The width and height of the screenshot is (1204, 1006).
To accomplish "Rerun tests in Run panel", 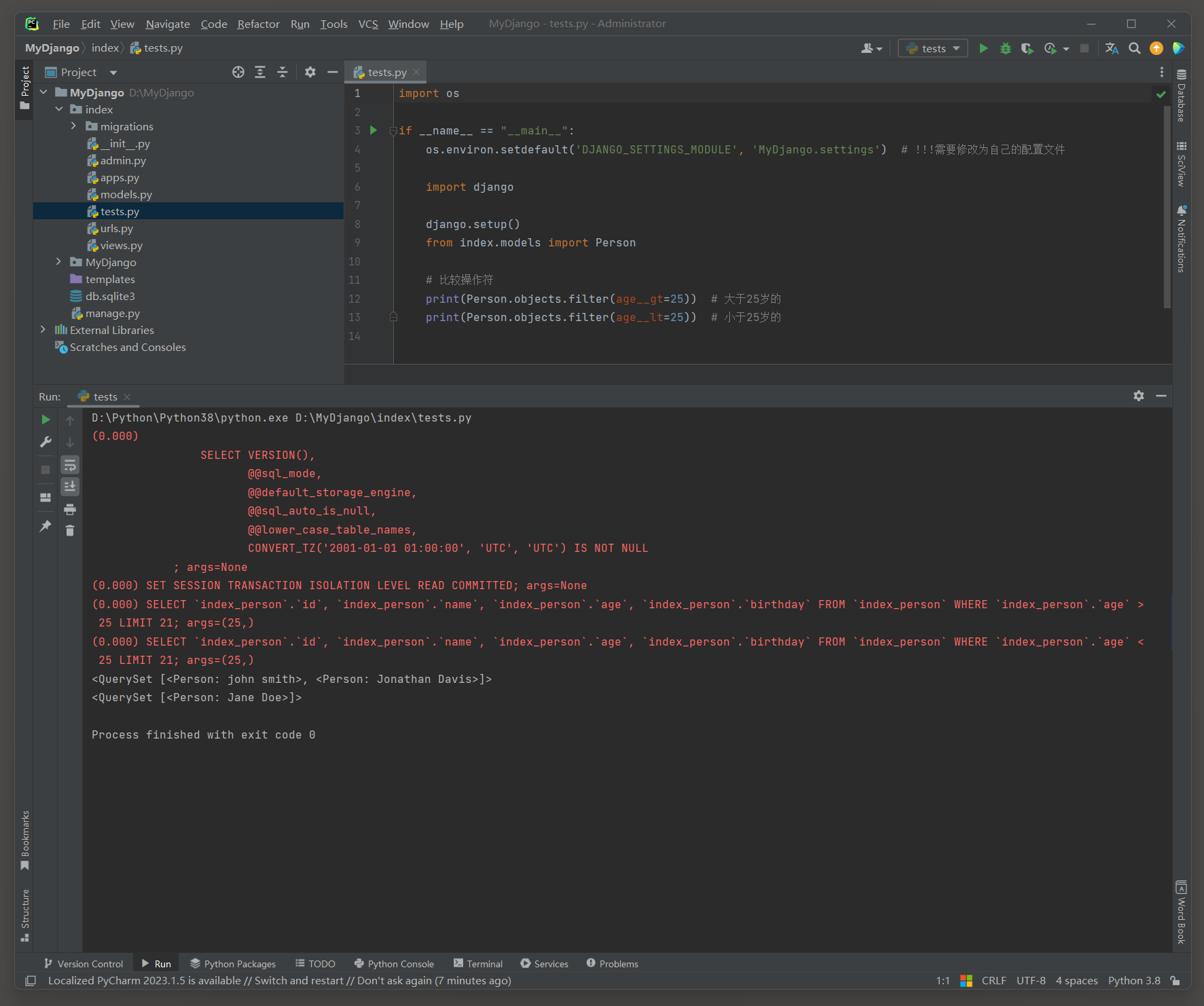I will coord(45,420).
